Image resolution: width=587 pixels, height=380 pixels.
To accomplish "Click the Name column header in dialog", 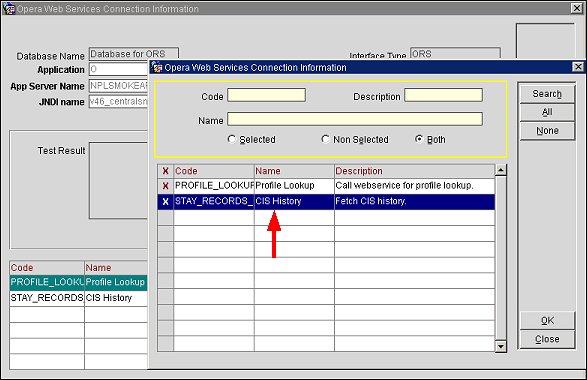I will [294, 171].
